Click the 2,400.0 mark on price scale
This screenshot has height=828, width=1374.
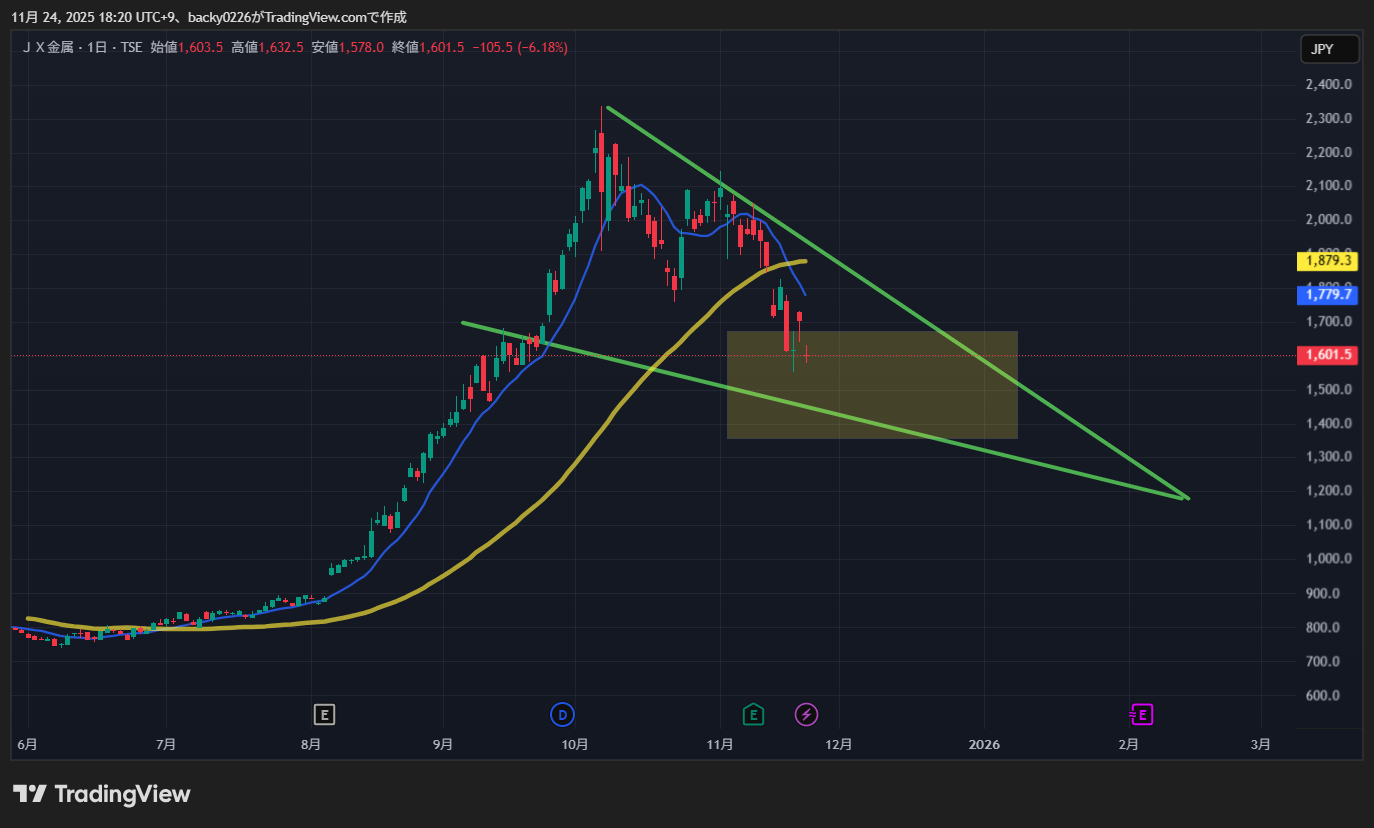coord(1328,84)
